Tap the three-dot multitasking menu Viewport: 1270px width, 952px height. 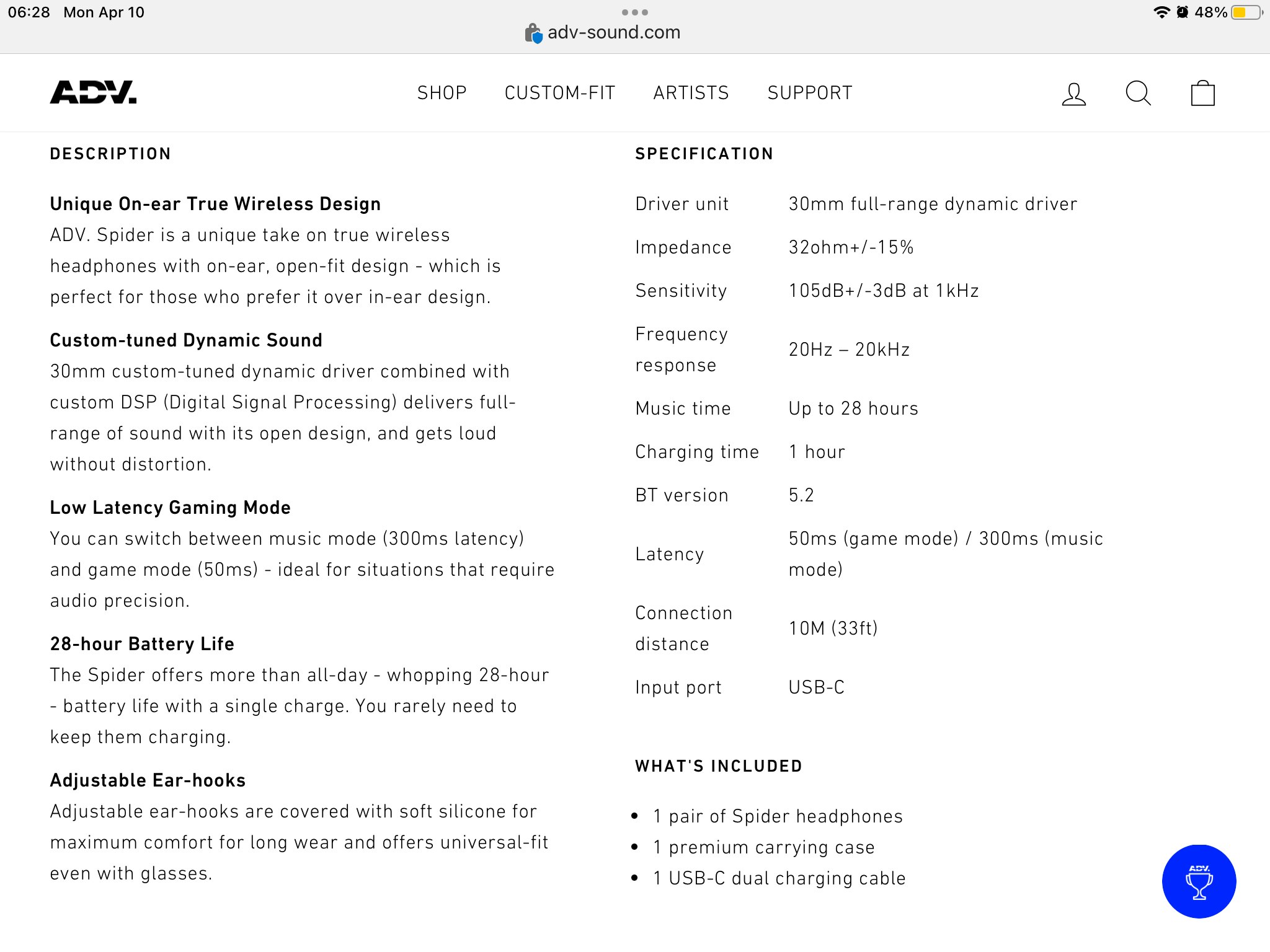[634, 12]
